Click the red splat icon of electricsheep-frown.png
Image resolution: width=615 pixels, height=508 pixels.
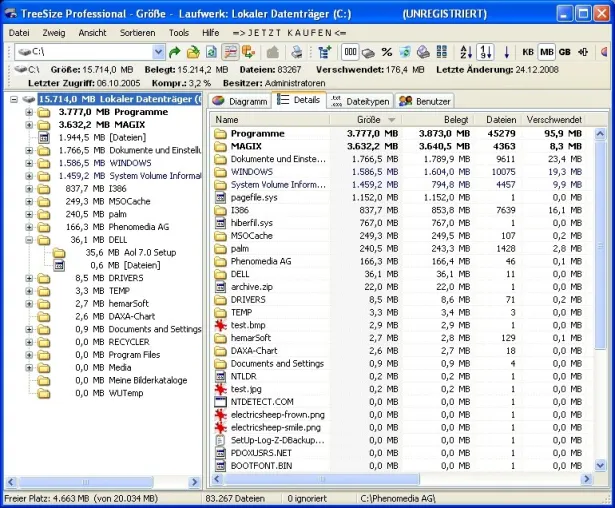[x=220, y=415]
